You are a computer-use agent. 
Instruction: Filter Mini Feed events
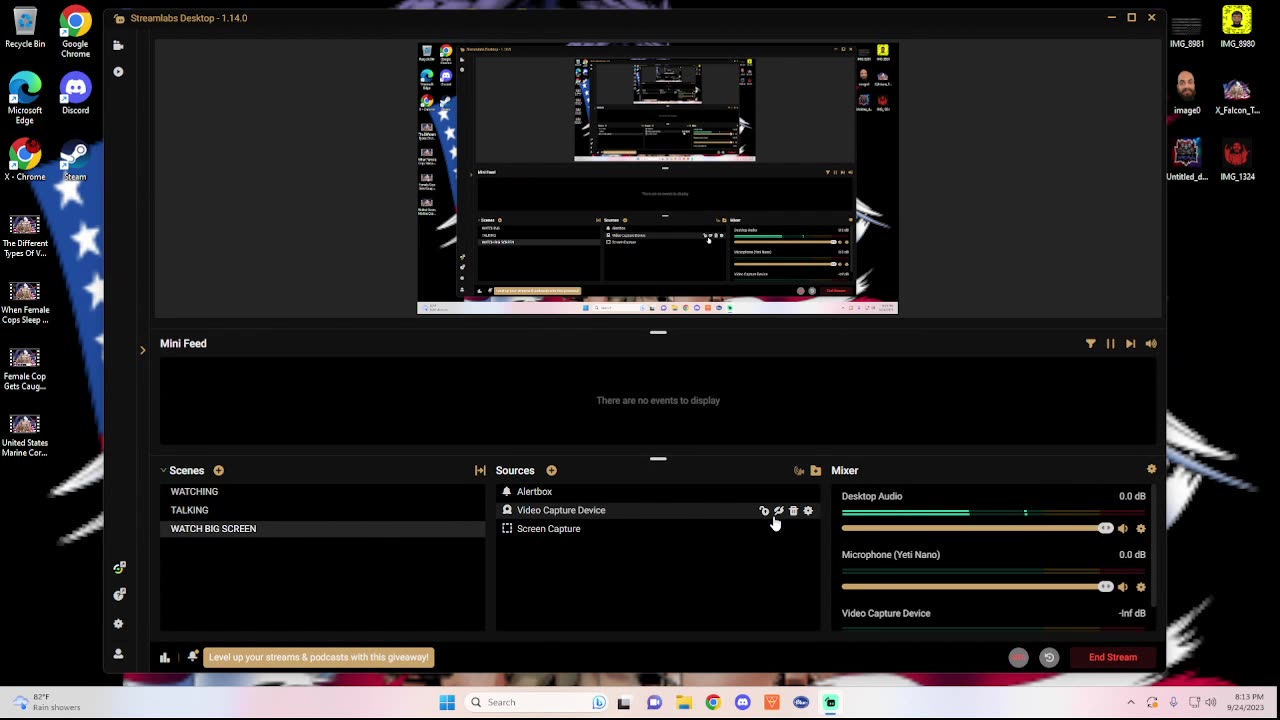click(1091, 344)
